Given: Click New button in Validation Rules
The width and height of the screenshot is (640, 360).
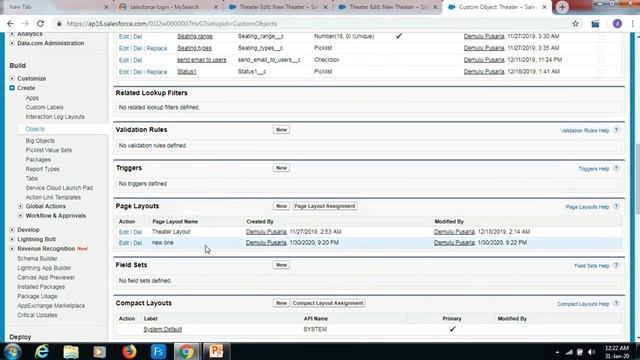Looking at the screenshot, I should [x=281, y=130].
